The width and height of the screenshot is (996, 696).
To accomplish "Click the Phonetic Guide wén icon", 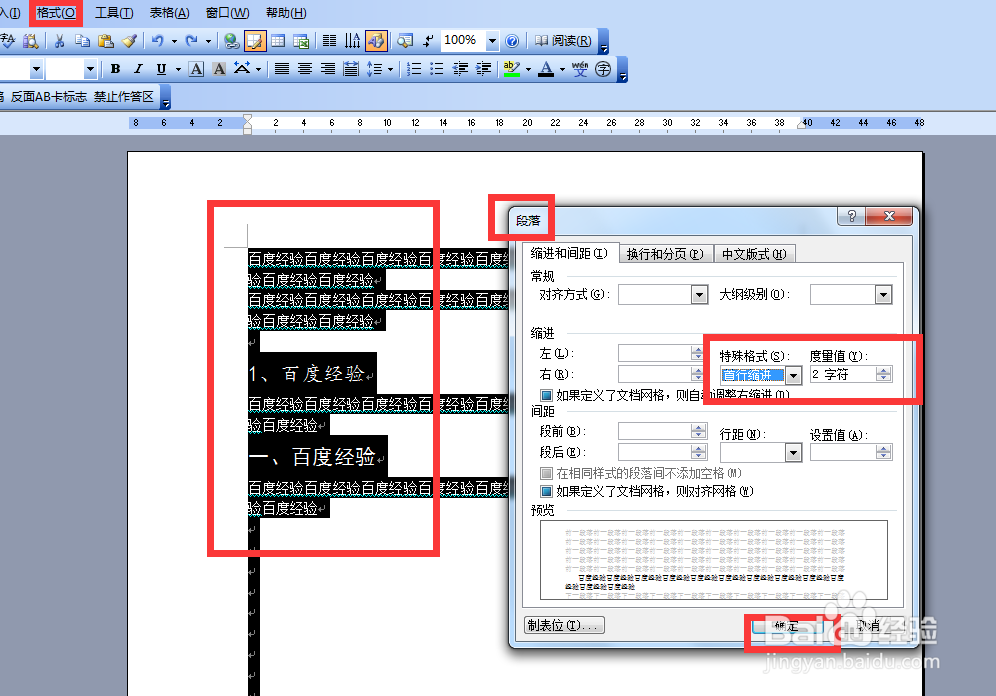I will [x=579, y=69].
